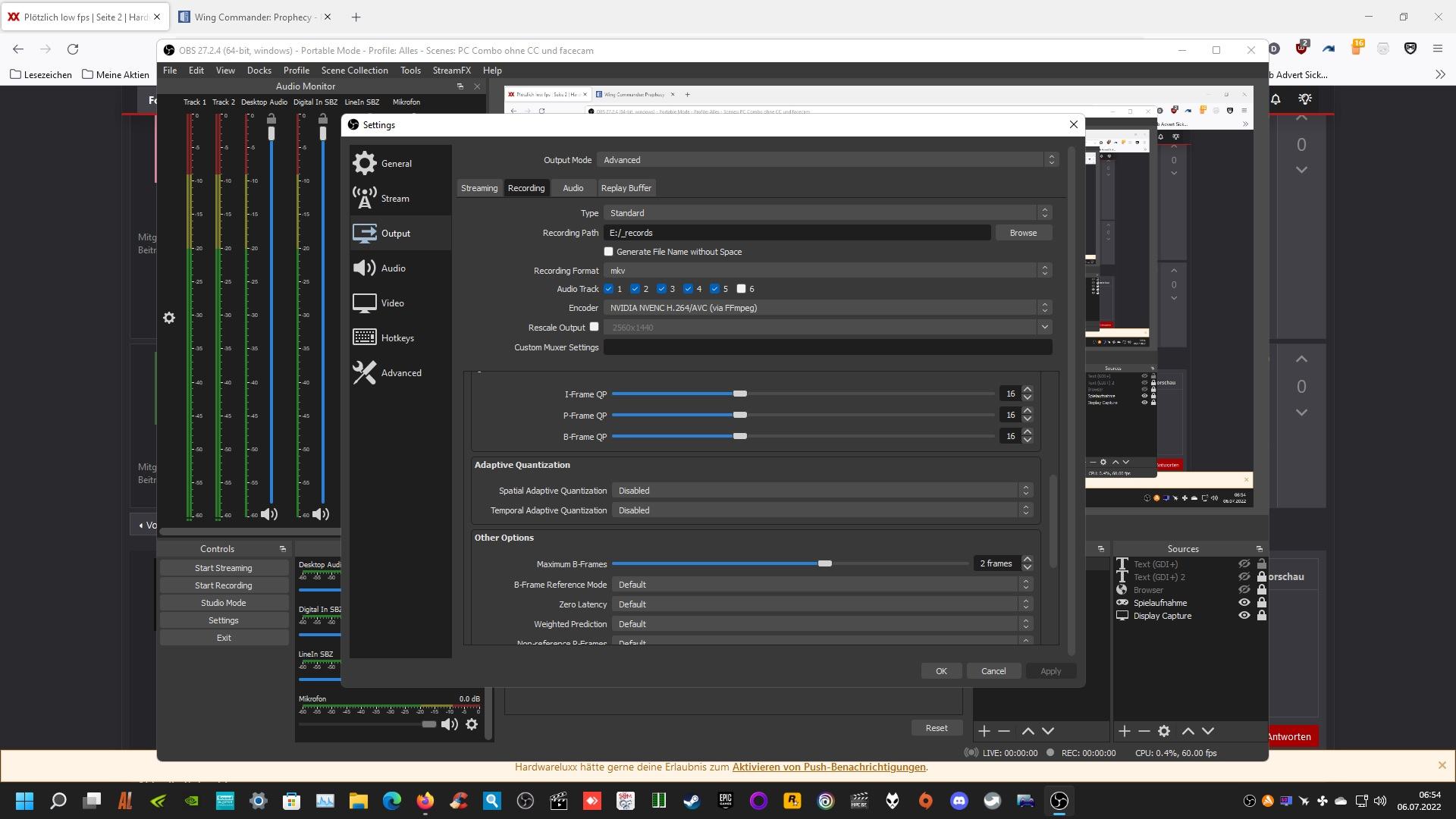Move selected source down with arrow
Image resolution: width=1456 pixels, height=819 pixels.
[x=1208, y=731]
